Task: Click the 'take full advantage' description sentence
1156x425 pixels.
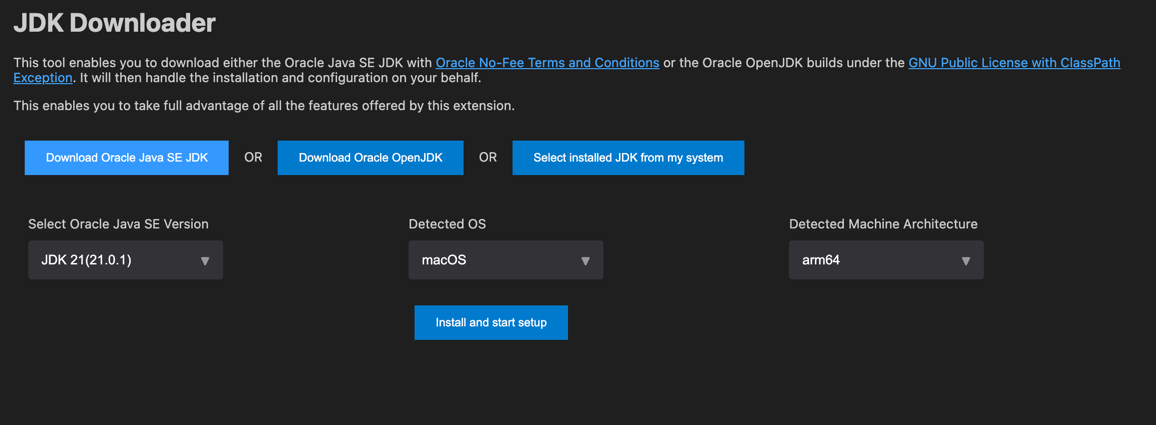Action: click(x=264, y=105)
